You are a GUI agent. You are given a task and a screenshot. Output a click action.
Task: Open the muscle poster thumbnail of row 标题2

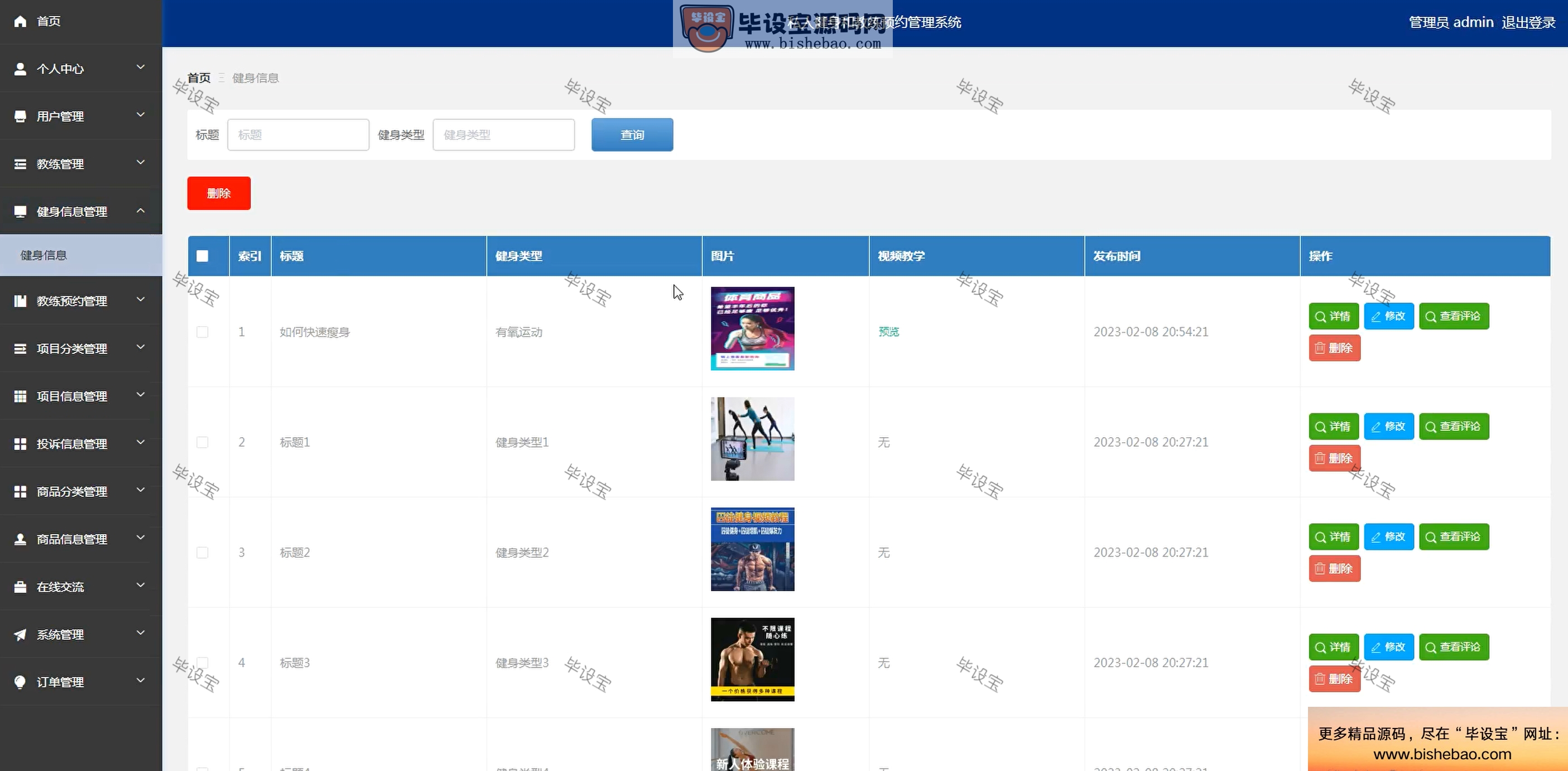pyautogui.click(x=752, y=549)
